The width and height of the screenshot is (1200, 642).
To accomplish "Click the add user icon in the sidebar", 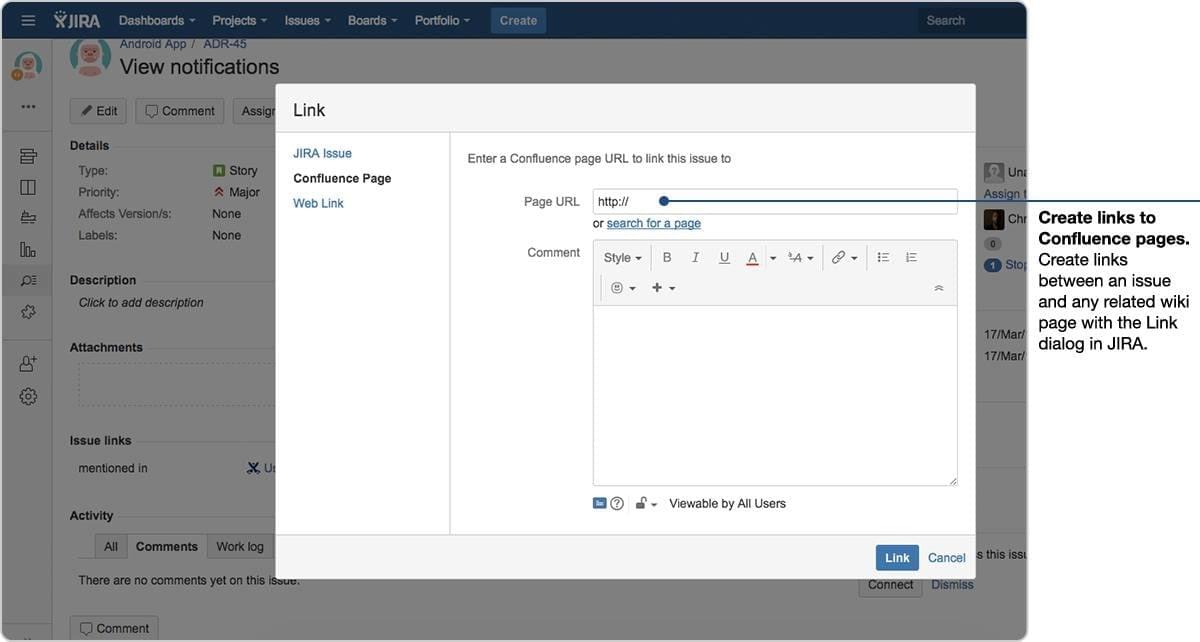I will tap(28, 364).
